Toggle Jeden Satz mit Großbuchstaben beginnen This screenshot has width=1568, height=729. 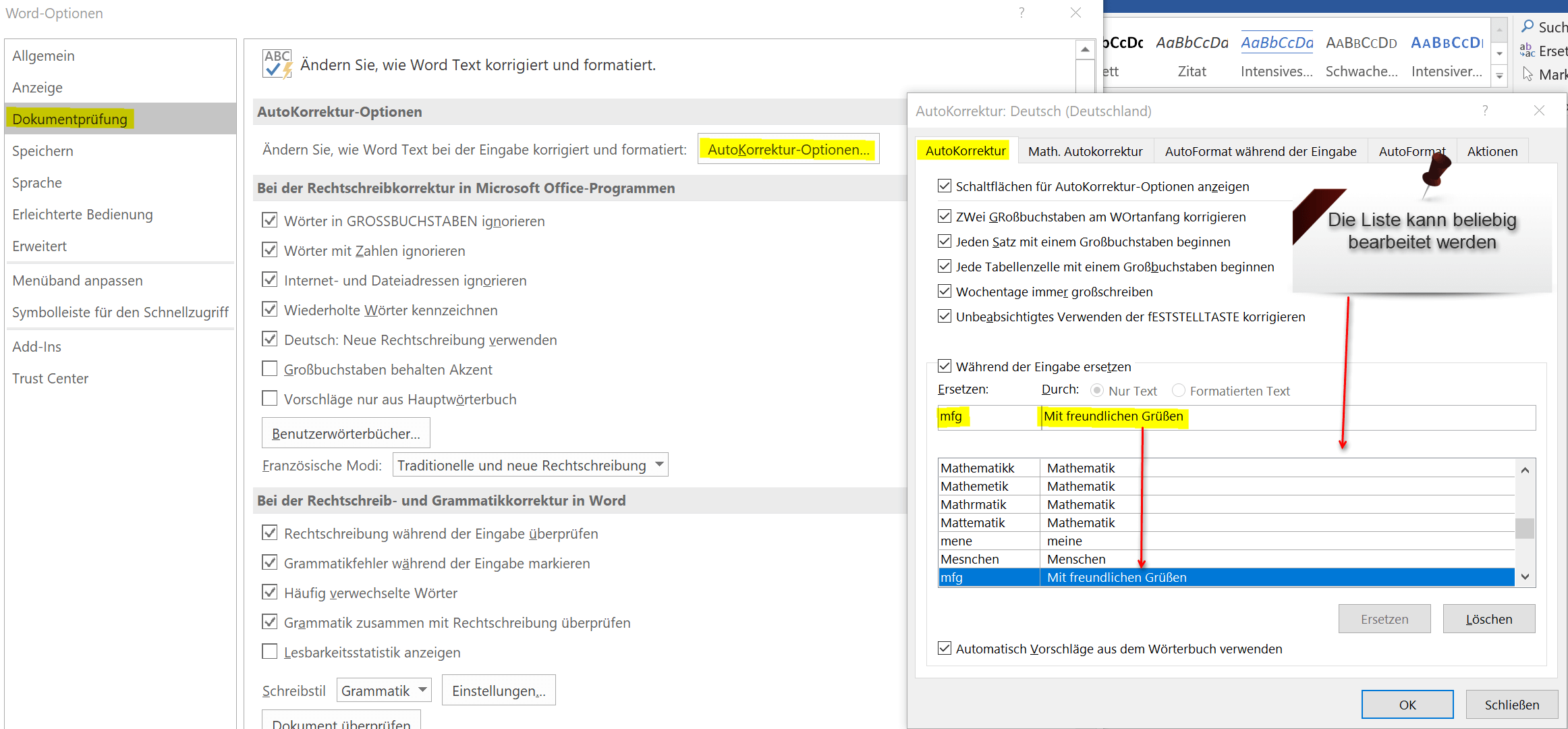(x=945, y=241)
